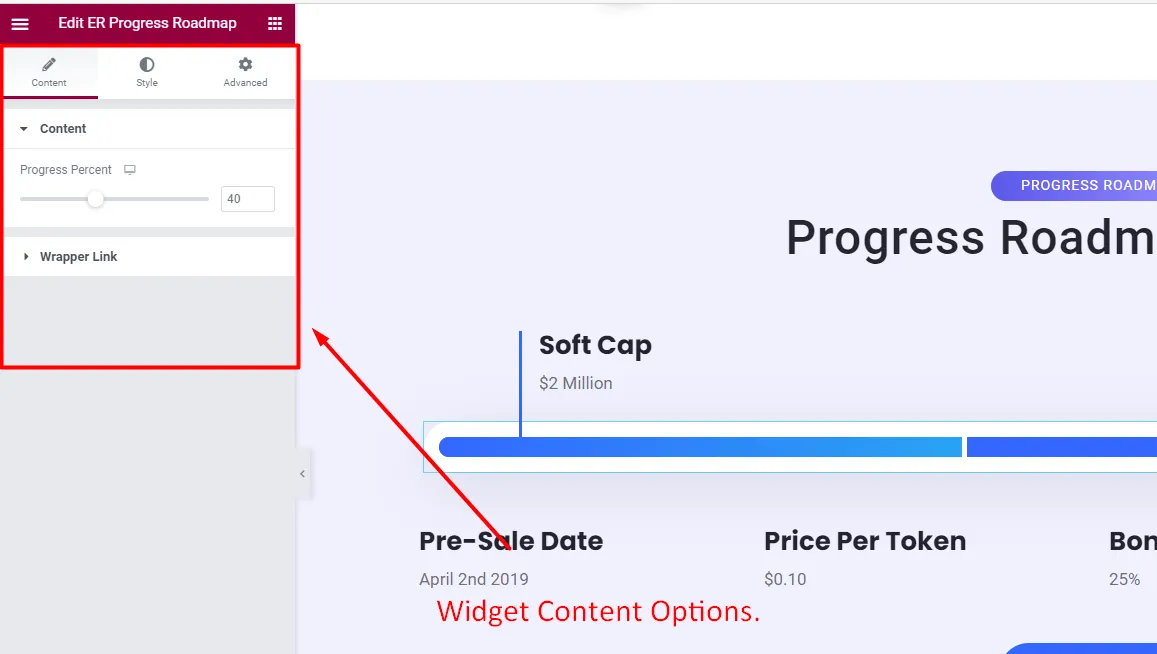
Task: Select the Soft Cap text element
Action: click(595, 344)
